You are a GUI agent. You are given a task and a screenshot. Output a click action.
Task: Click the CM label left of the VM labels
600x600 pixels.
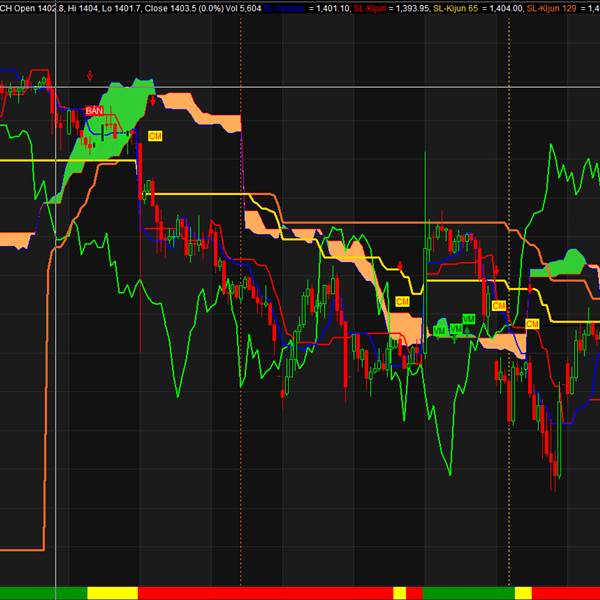(x=402, y=302)
